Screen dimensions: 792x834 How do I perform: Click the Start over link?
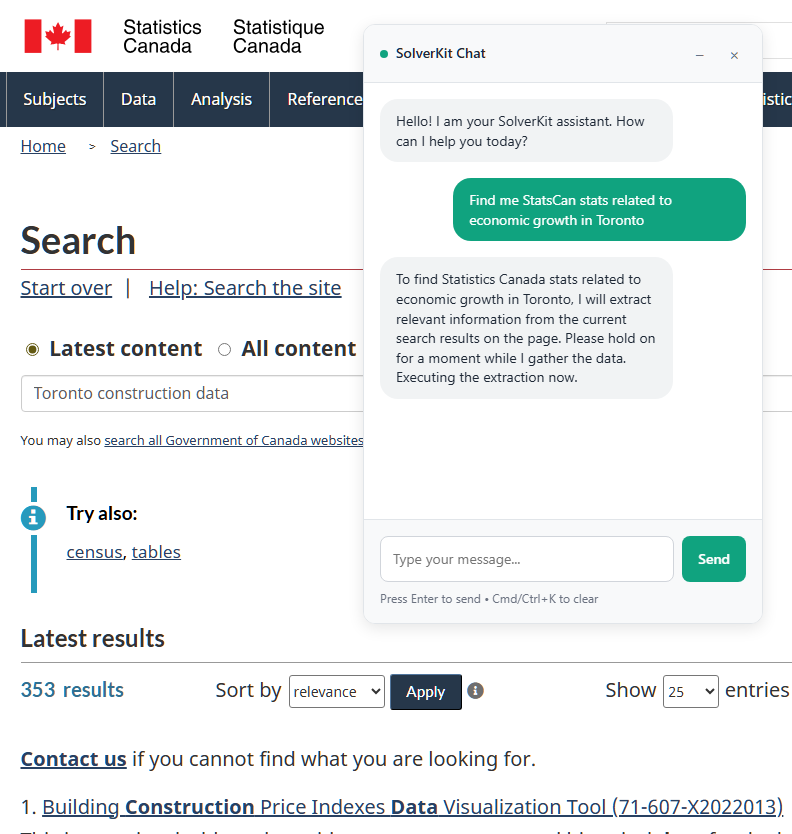point(66,288)
